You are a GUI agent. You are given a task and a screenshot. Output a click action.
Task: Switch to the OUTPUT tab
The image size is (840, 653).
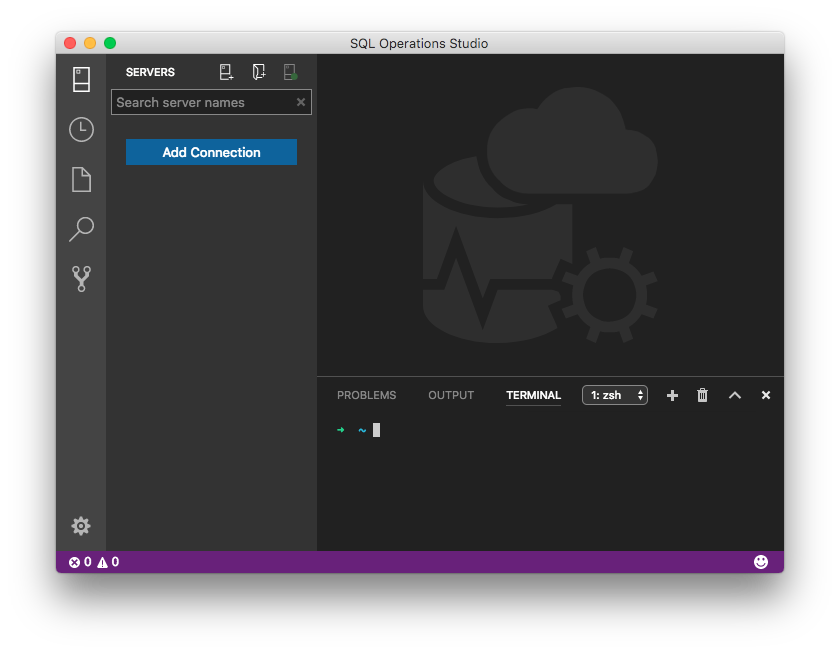(450, 395)
